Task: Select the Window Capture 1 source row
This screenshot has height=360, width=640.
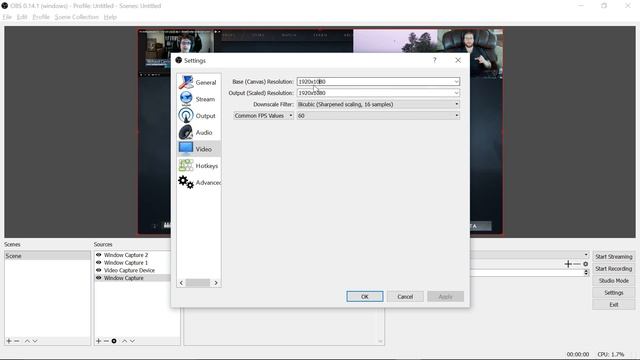Action: click(132, 262)
